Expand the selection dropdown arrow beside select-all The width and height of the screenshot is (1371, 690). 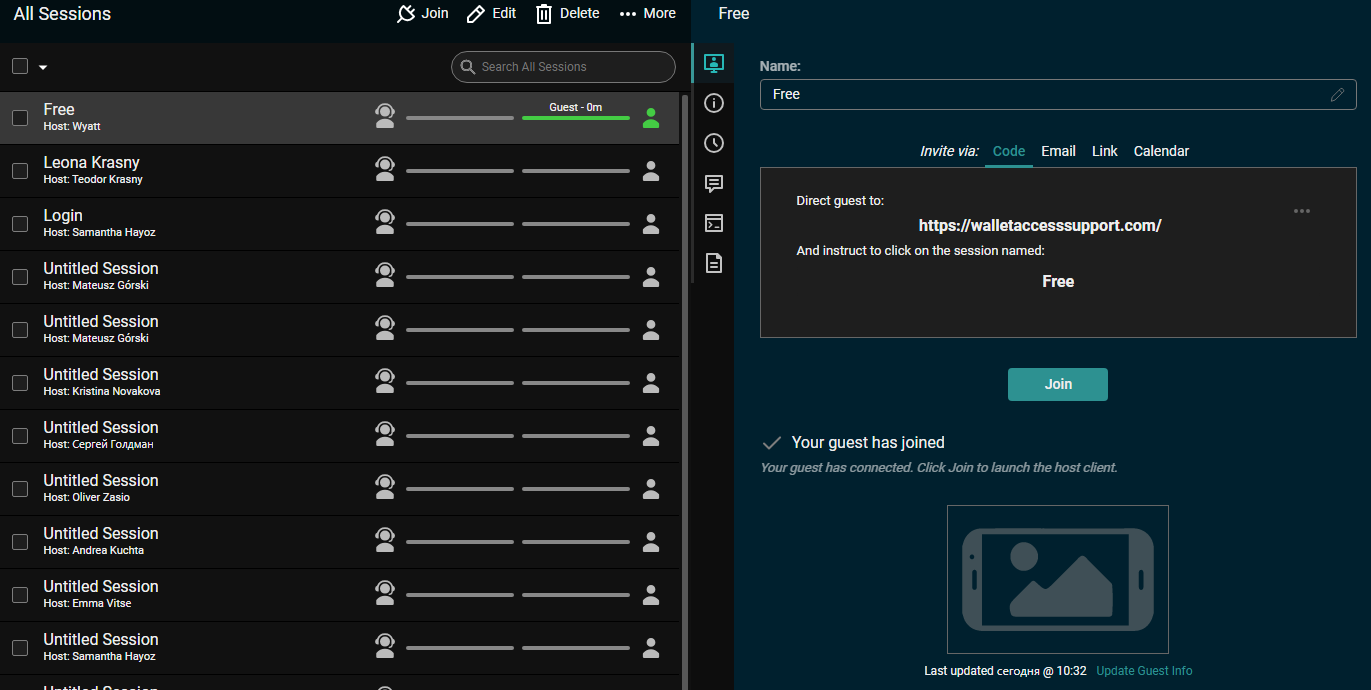(43, 67)
